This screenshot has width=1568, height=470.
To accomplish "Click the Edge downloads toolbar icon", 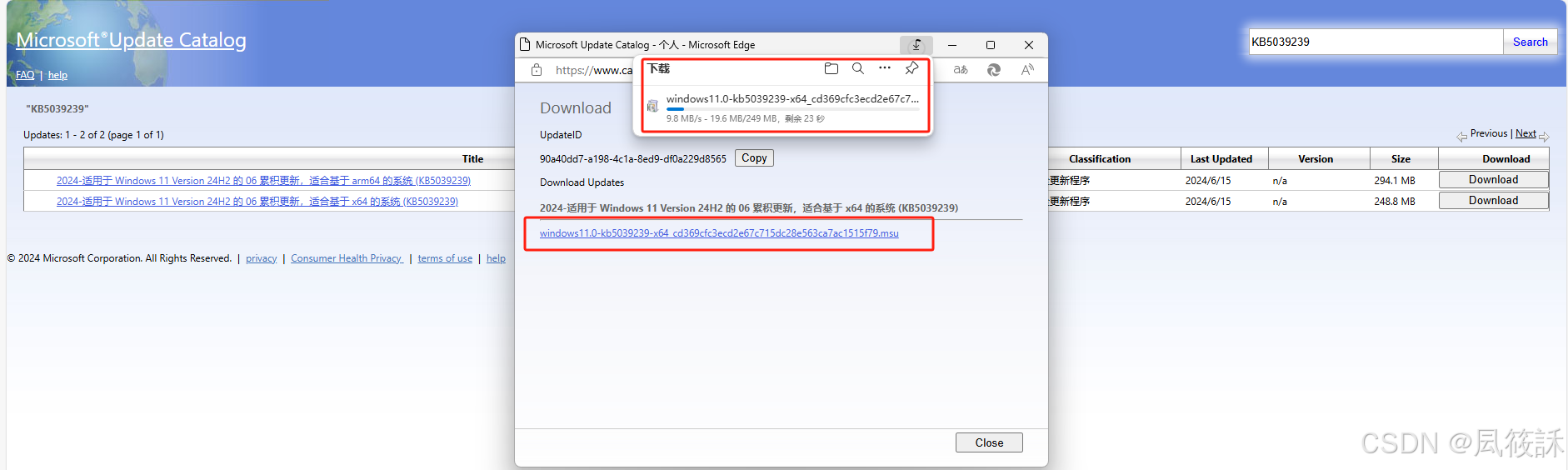I will [916, 45].
